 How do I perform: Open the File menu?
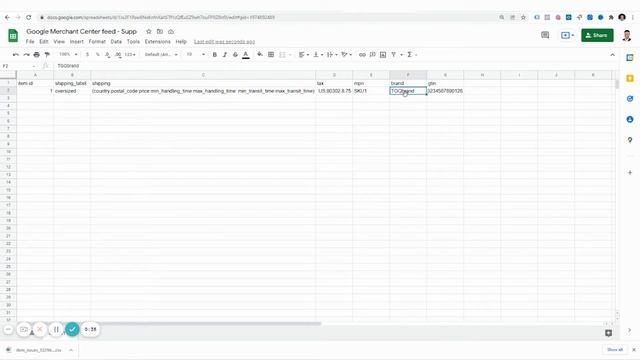(30, 42)
